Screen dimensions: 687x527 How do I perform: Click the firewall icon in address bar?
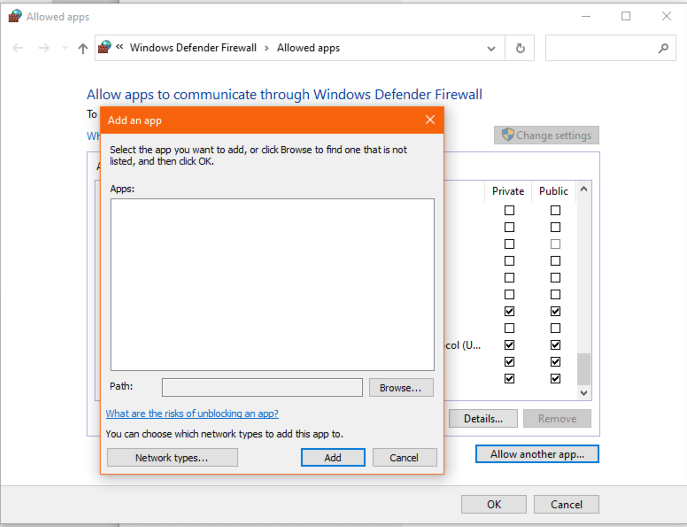(x=104, y=47)
